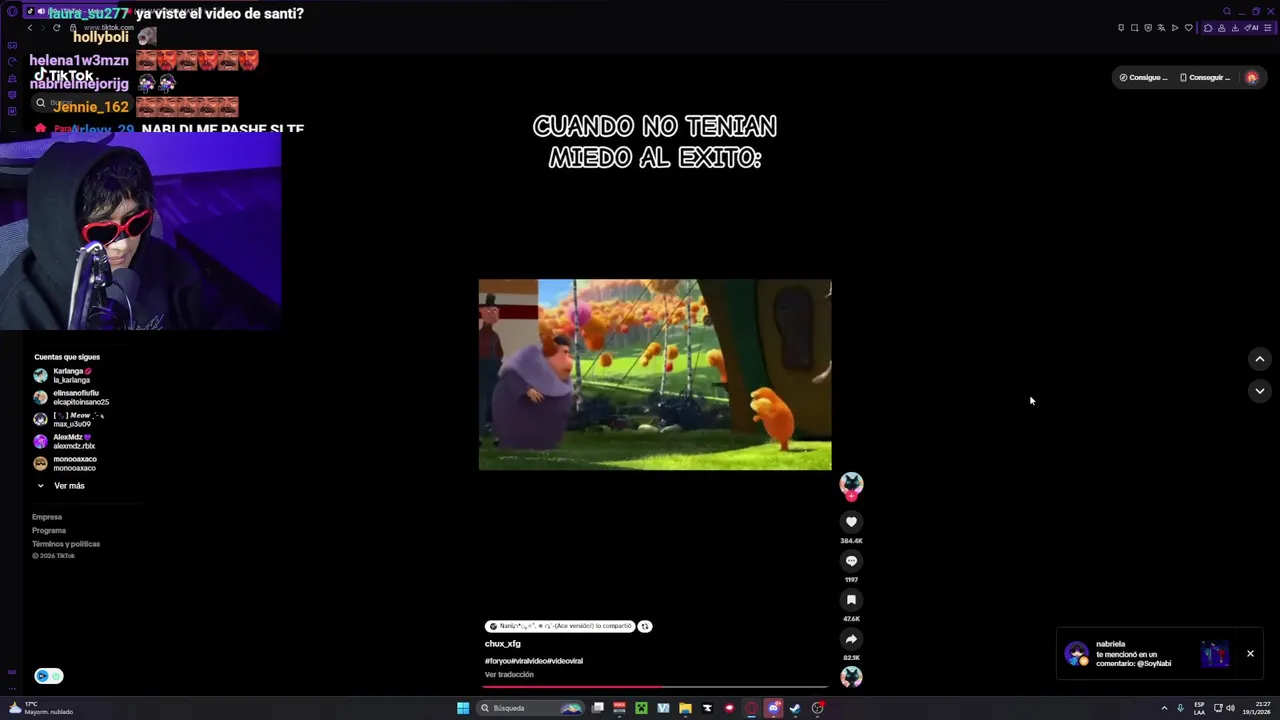The width and height of the screenshot is (1280, 720).
Task: Toggle the floating pill switch in lower left
Action: tap(49, 676)
